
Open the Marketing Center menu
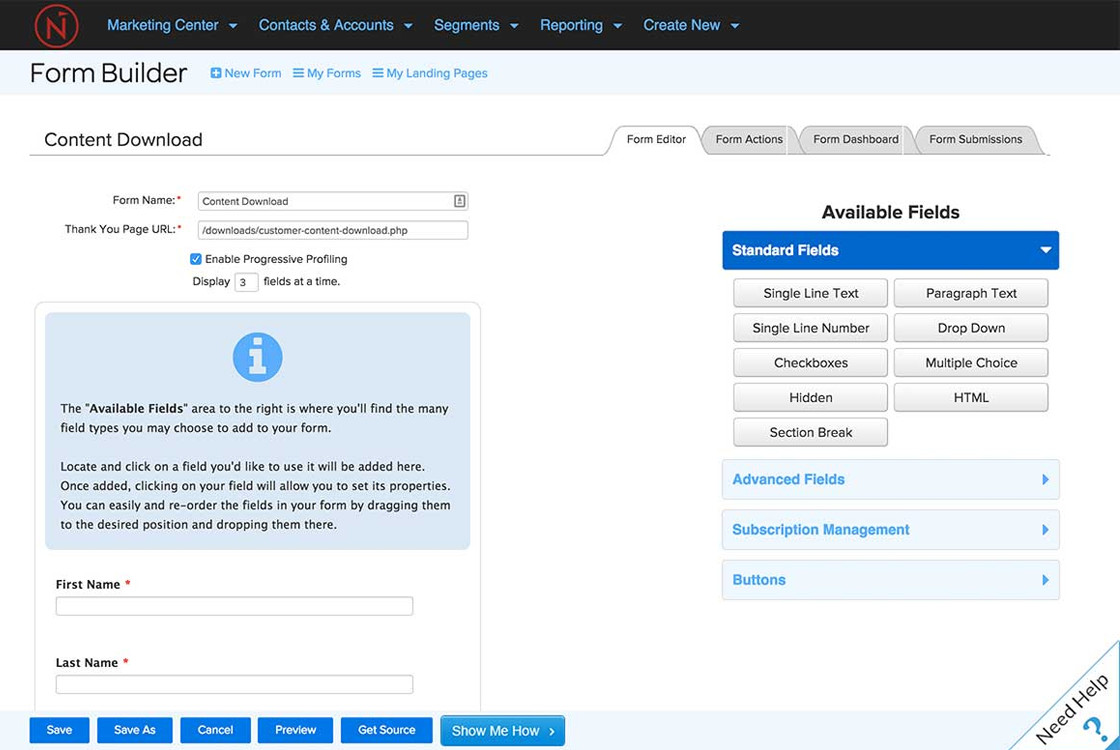[171, 25]
